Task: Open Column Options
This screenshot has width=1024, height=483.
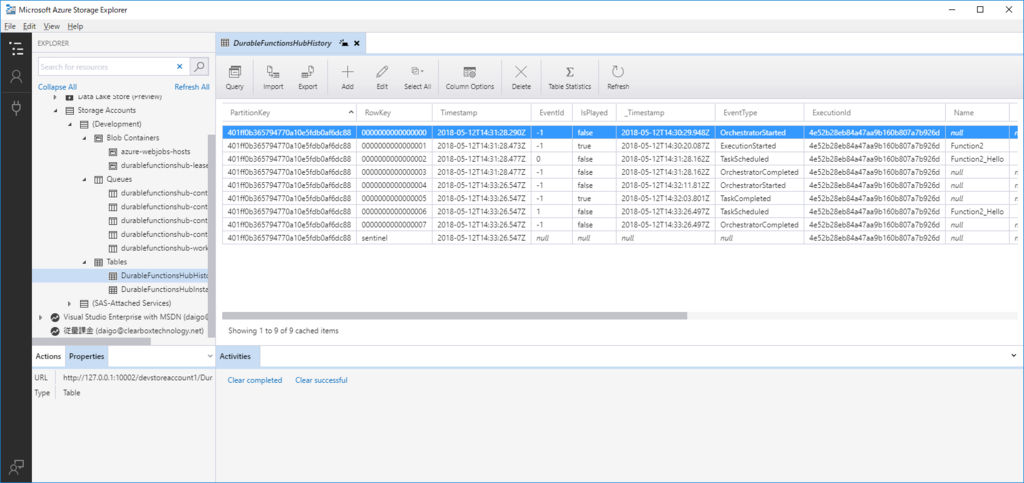Action: [470, 78]
